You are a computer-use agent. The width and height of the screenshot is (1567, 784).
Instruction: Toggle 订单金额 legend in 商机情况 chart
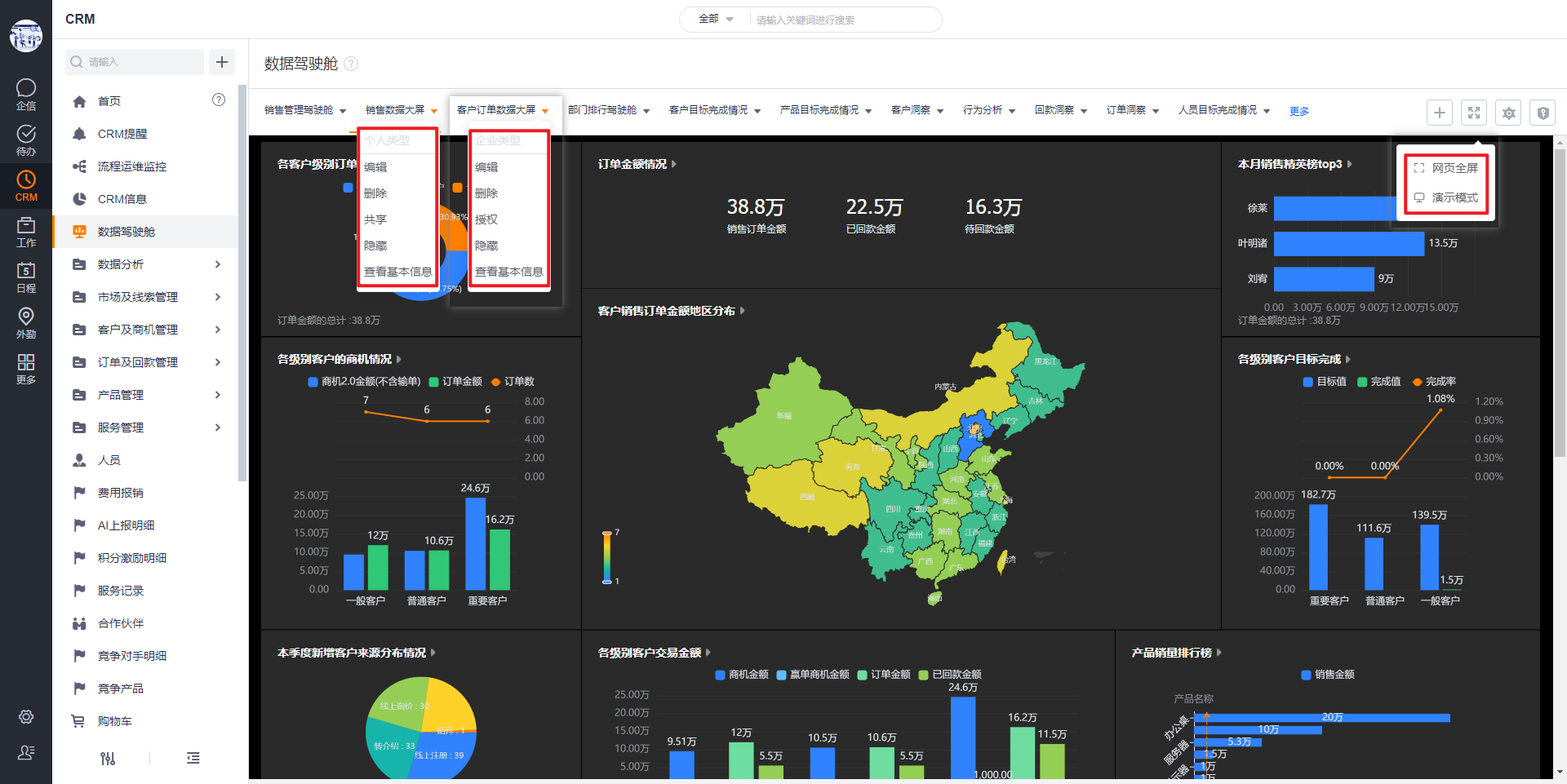(455, 382)
